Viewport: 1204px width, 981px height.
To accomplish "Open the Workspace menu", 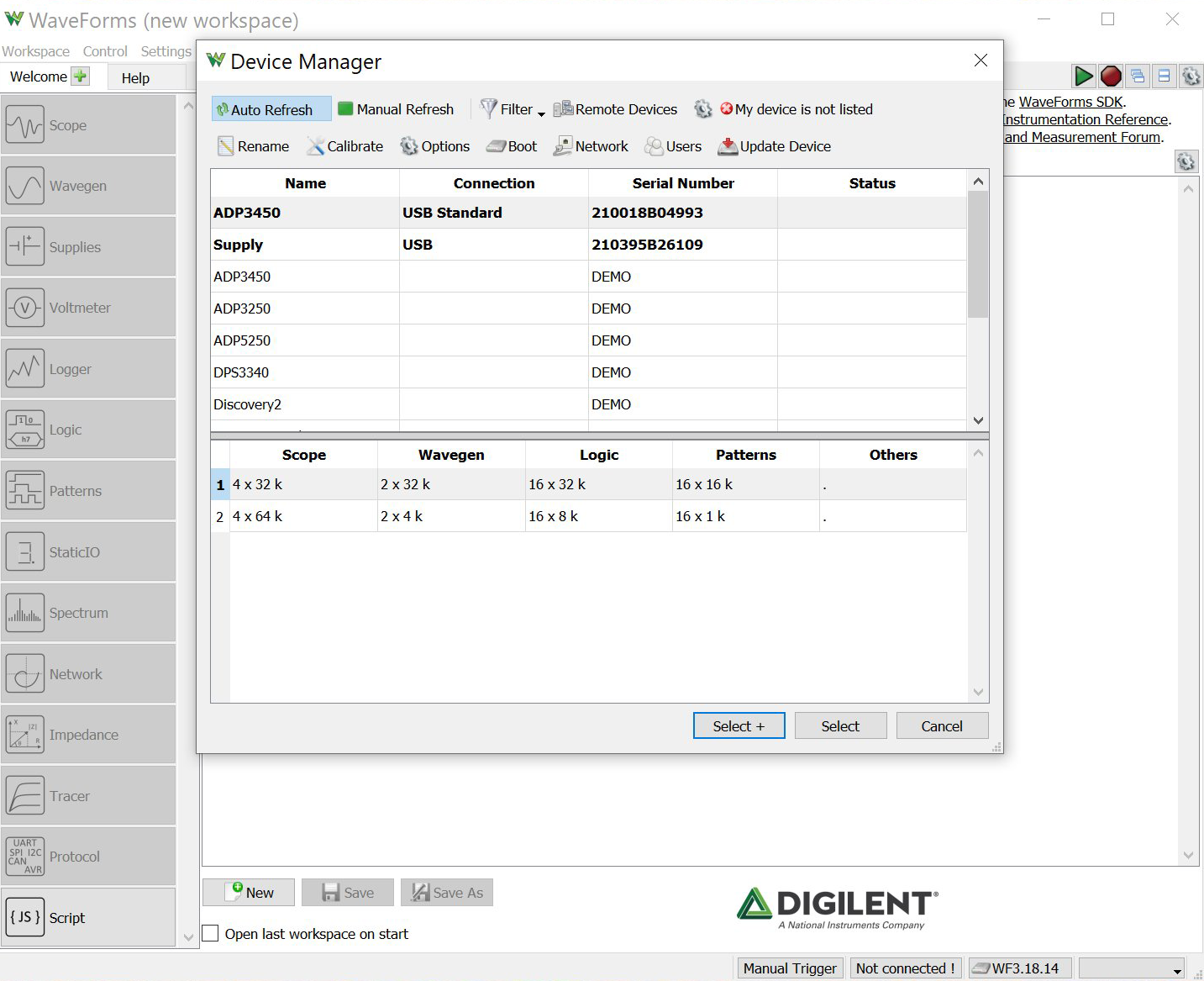I will [36, 51].
